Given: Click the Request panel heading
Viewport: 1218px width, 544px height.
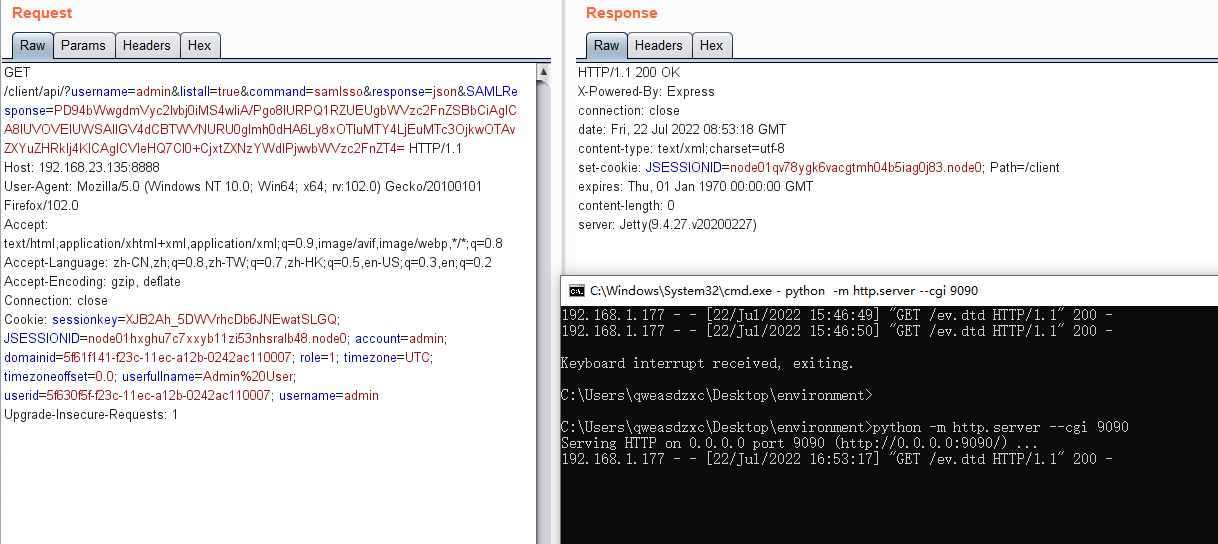Looking at the screenshot, I should [42, 13].
